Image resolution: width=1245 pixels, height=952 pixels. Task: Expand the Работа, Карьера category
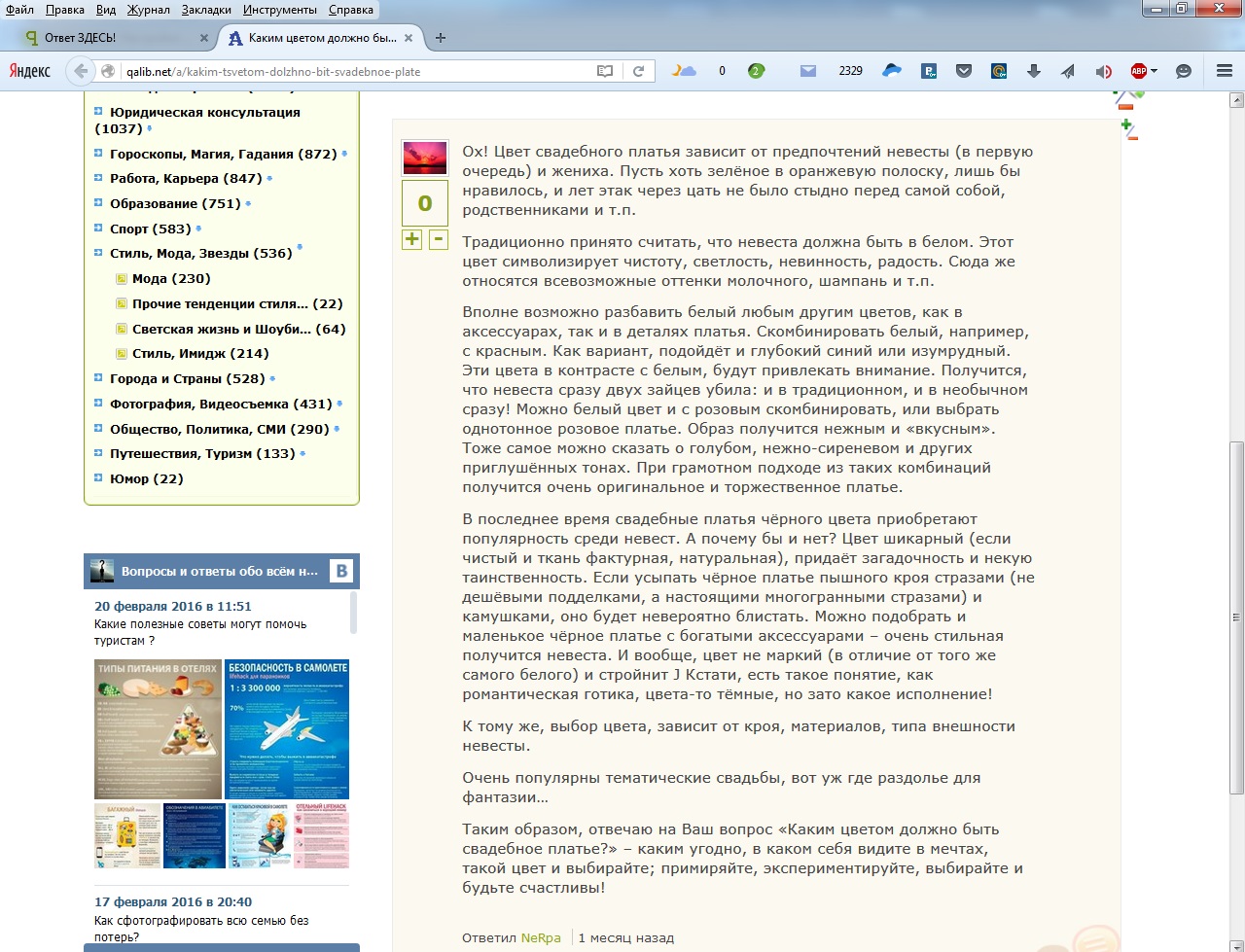[98, 178]
